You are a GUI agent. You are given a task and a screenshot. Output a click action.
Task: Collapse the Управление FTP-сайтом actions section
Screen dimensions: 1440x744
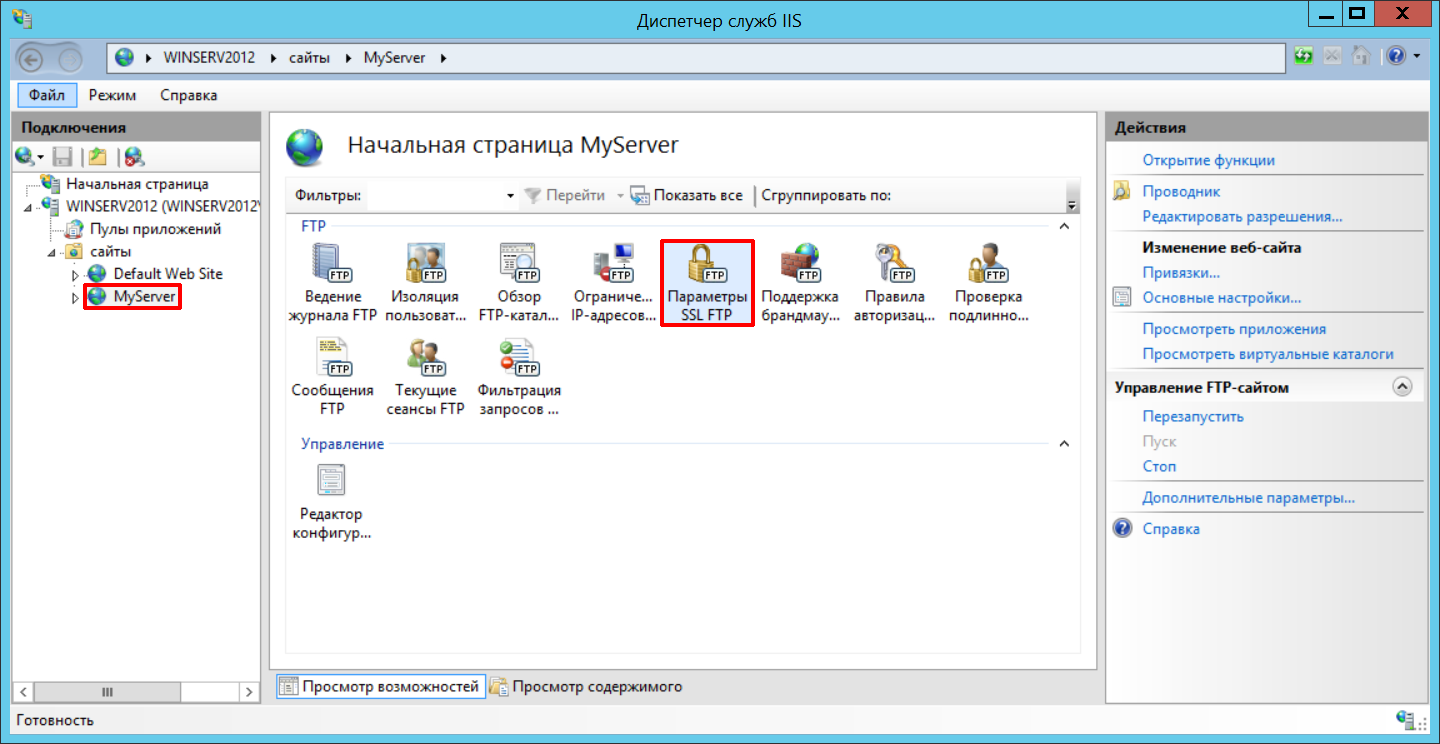point(1402,386)
